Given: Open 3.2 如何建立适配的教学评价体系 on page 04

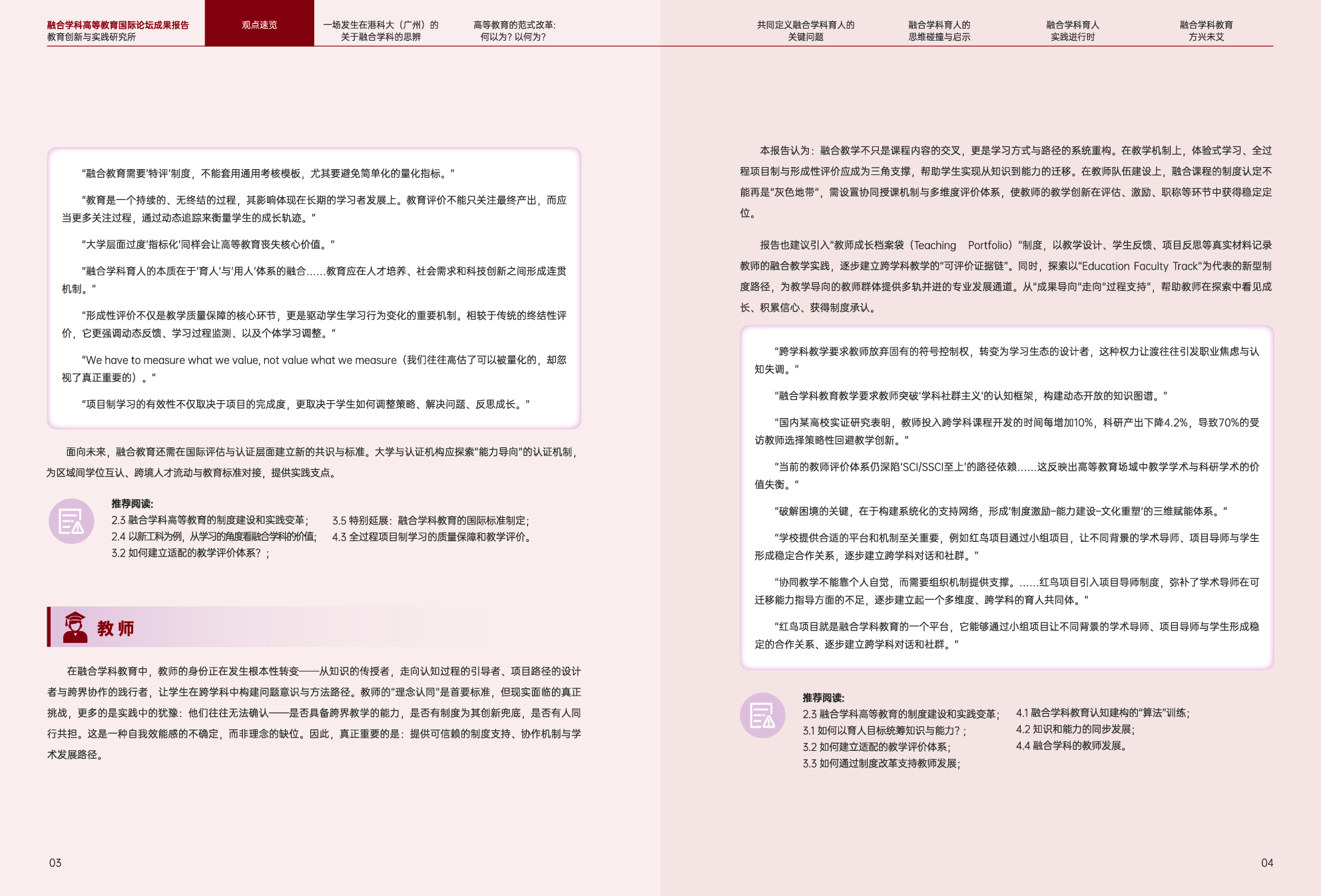Looking at the screenshot, I should click(x=876, y=747).
